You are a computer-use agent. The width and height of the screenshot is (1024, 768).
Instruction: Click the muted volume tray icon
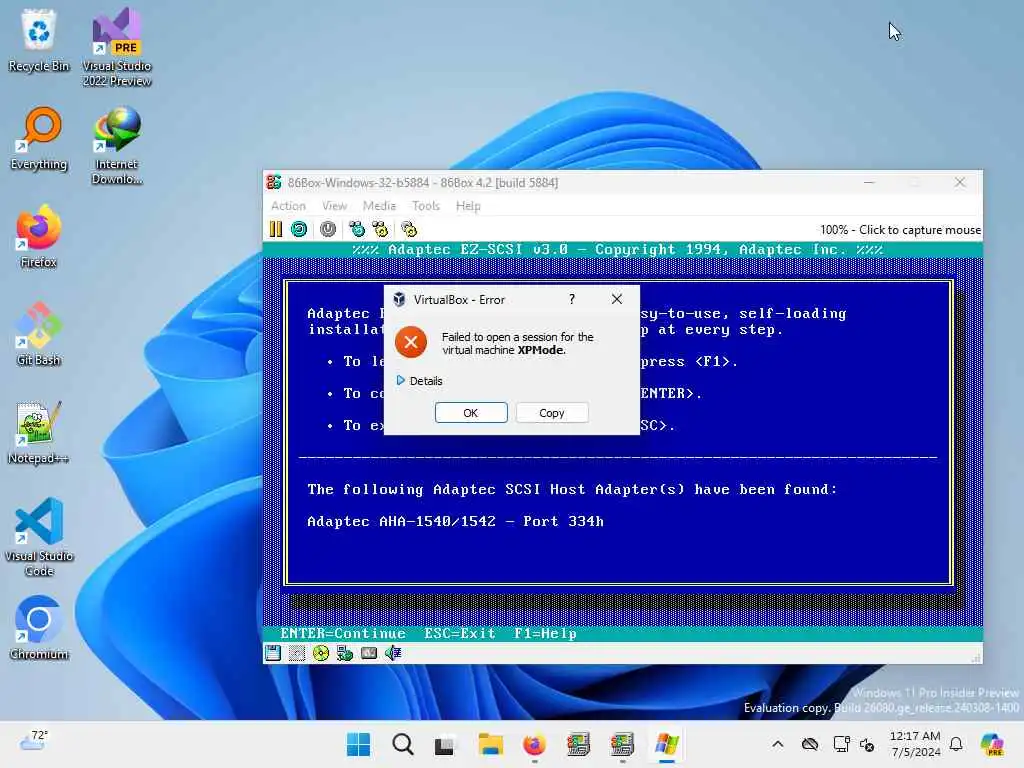coord(867,744)
